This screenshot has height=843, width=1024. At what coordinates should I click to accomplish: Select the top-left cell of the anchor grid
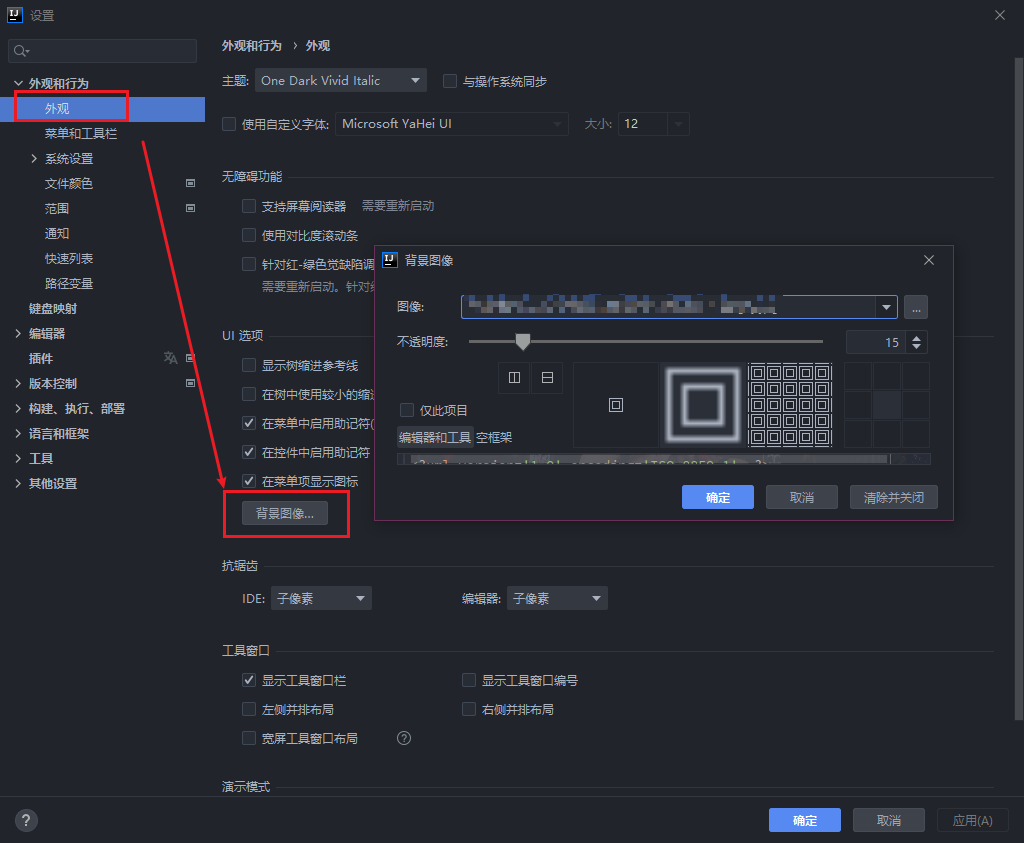pyautogui.click(x=858, y=376)
